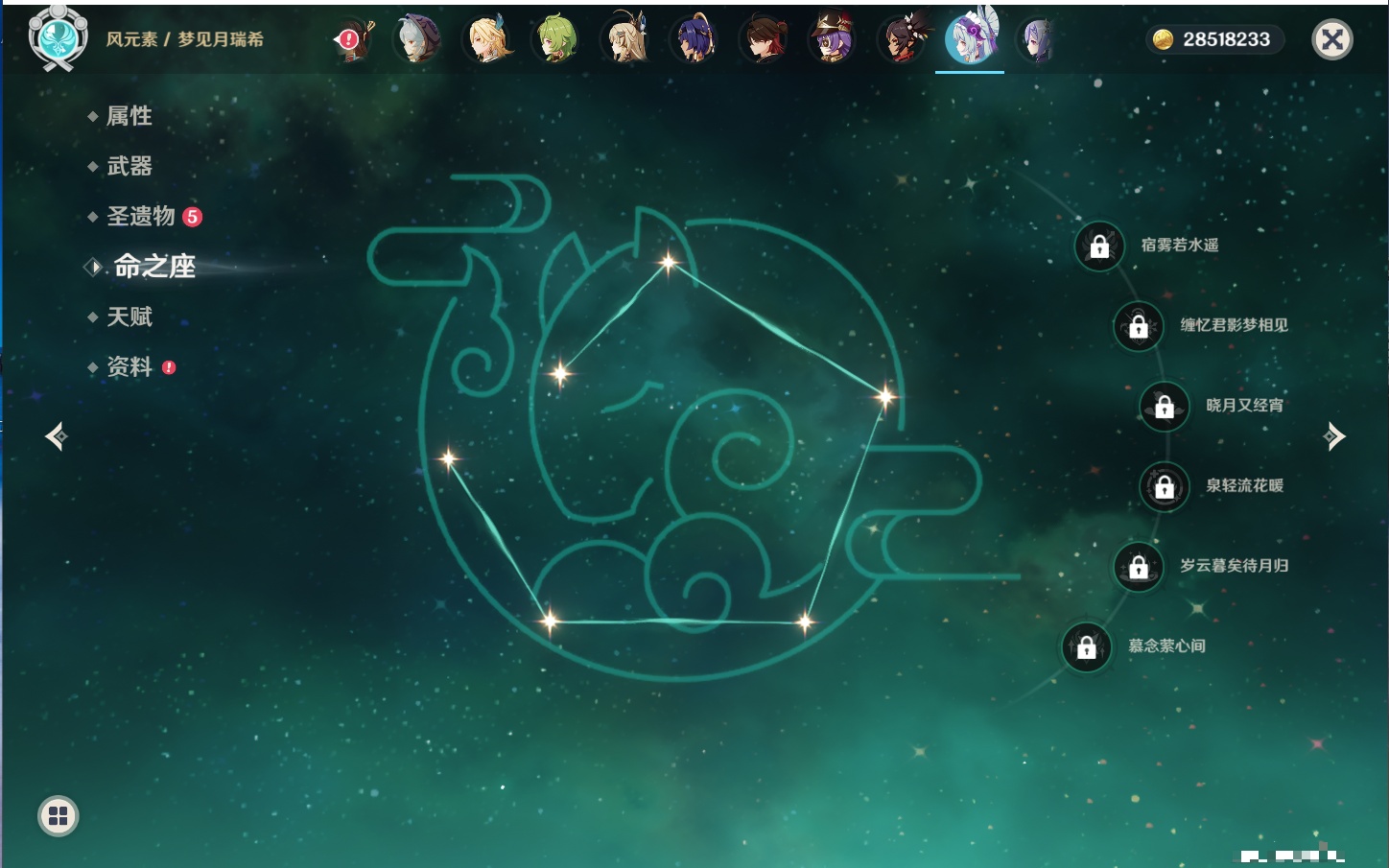This screenshot has height=868, width=1389.
Task: Click the title text 风元素 / 梦见月瑞希
Action: click(185, 39)
